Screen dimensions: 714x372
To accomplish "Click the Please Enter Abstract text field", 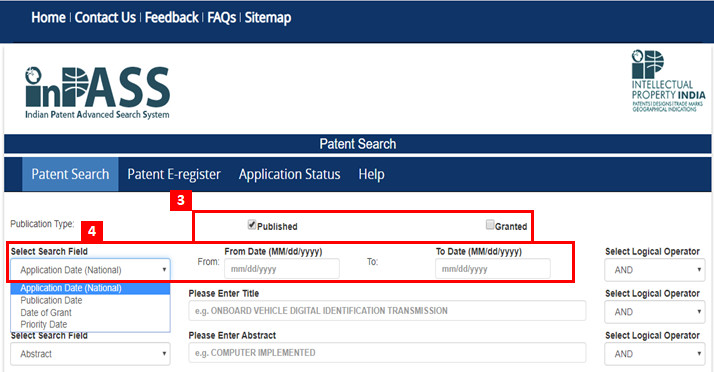I will coord(387,352).
